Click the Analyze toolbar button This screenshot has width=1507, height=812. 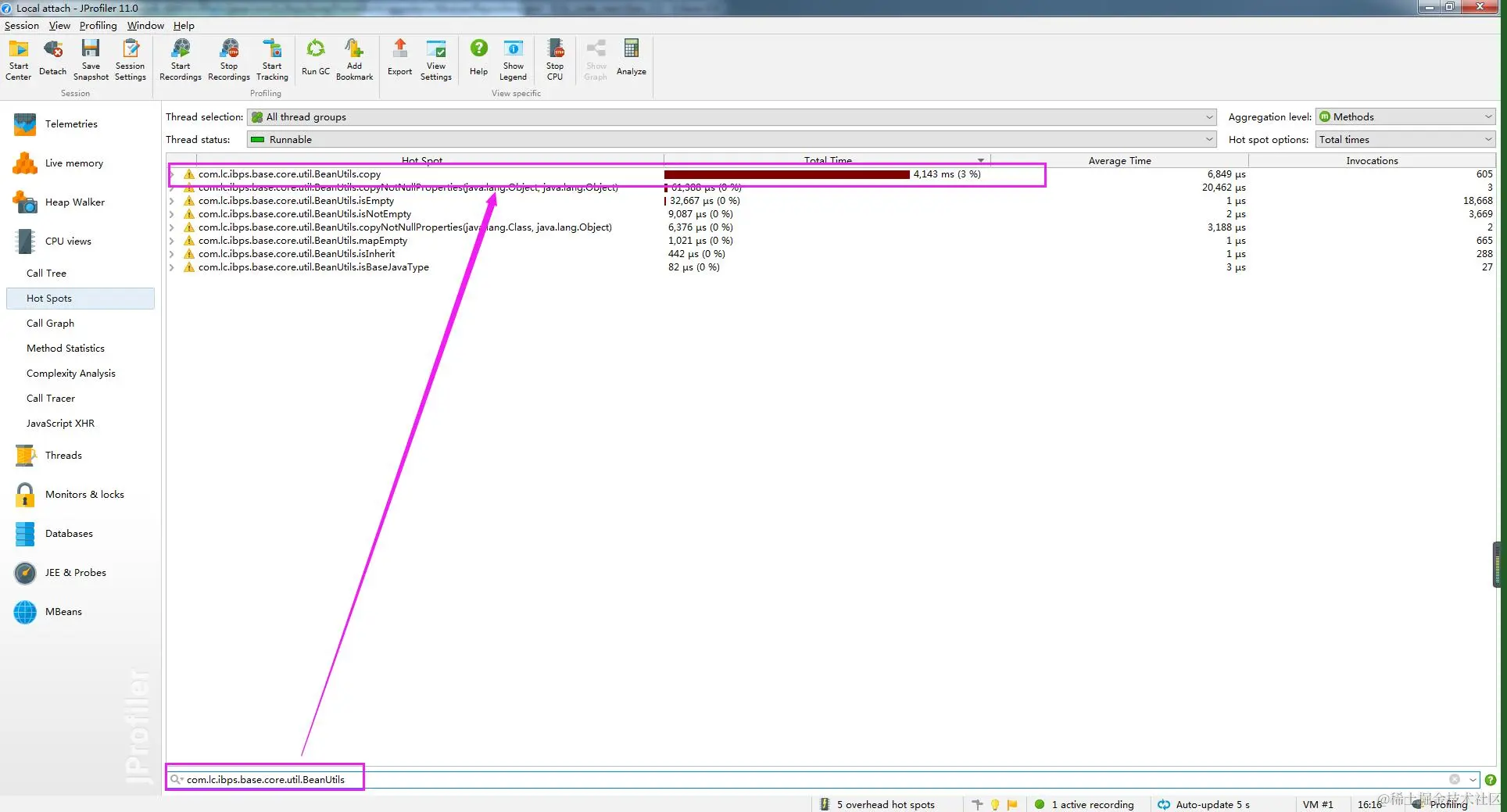point(632,59)
